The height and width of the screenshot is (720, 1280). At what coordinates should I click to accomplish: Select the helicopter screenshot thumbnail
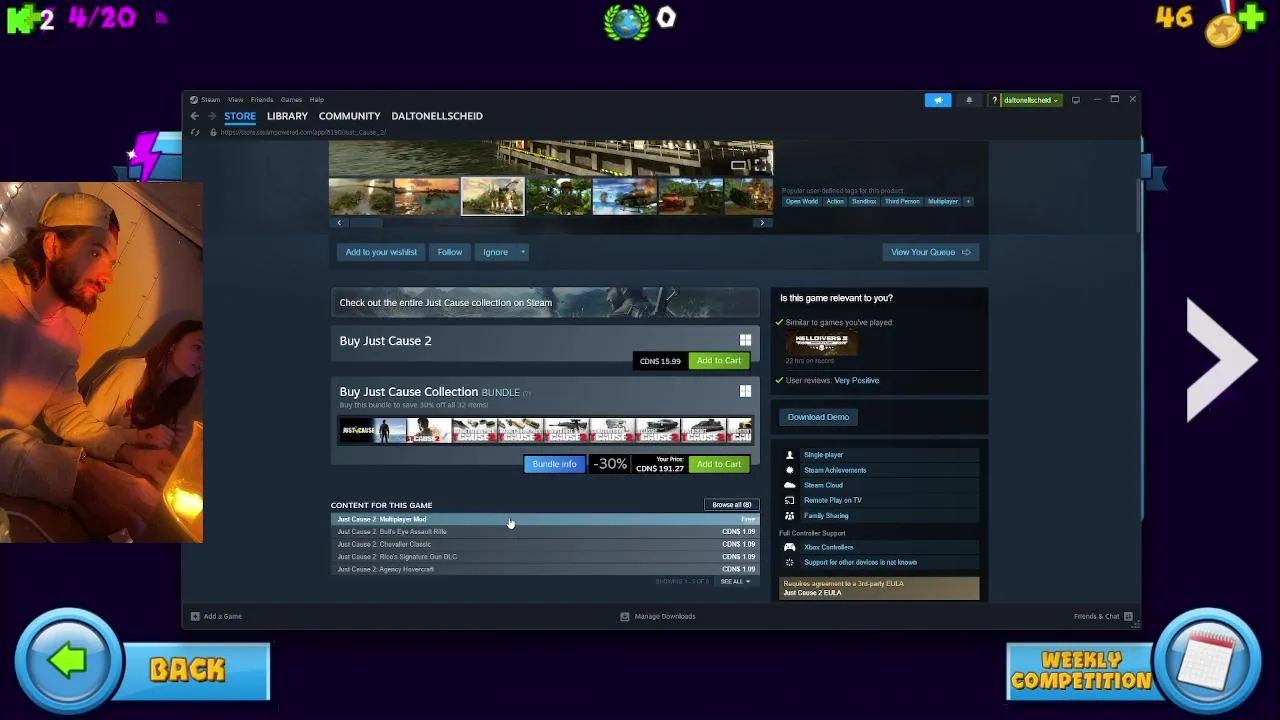(x=624, y=196)
